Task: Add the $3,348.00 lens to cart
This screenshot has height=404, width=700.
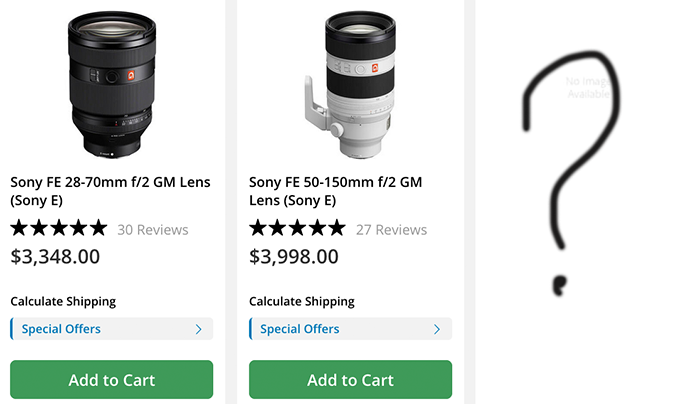Action: pos(111,380)
